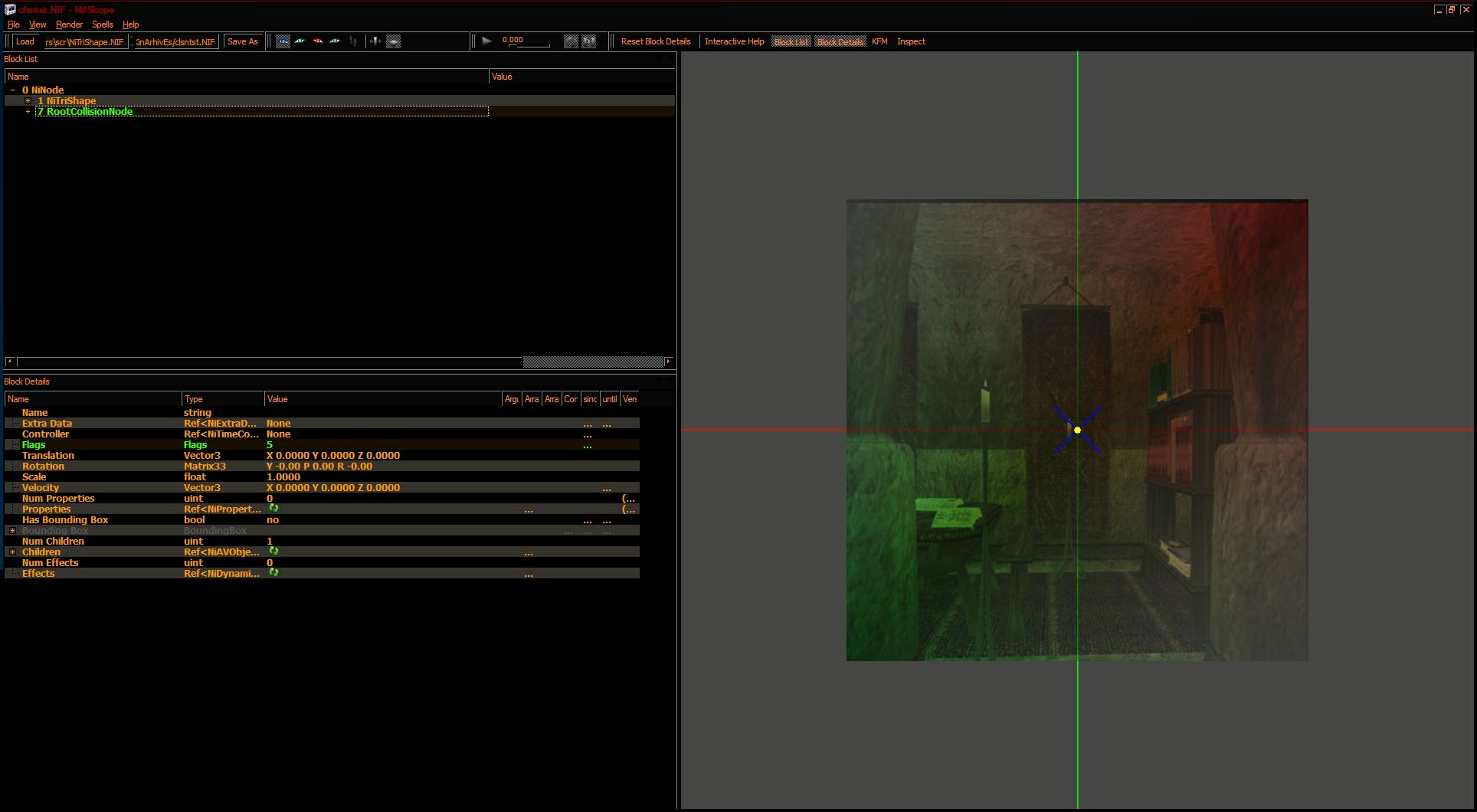Screen dimensions: 1477x812
Task: Click the white eye view icon
Action: pos(335,41)
